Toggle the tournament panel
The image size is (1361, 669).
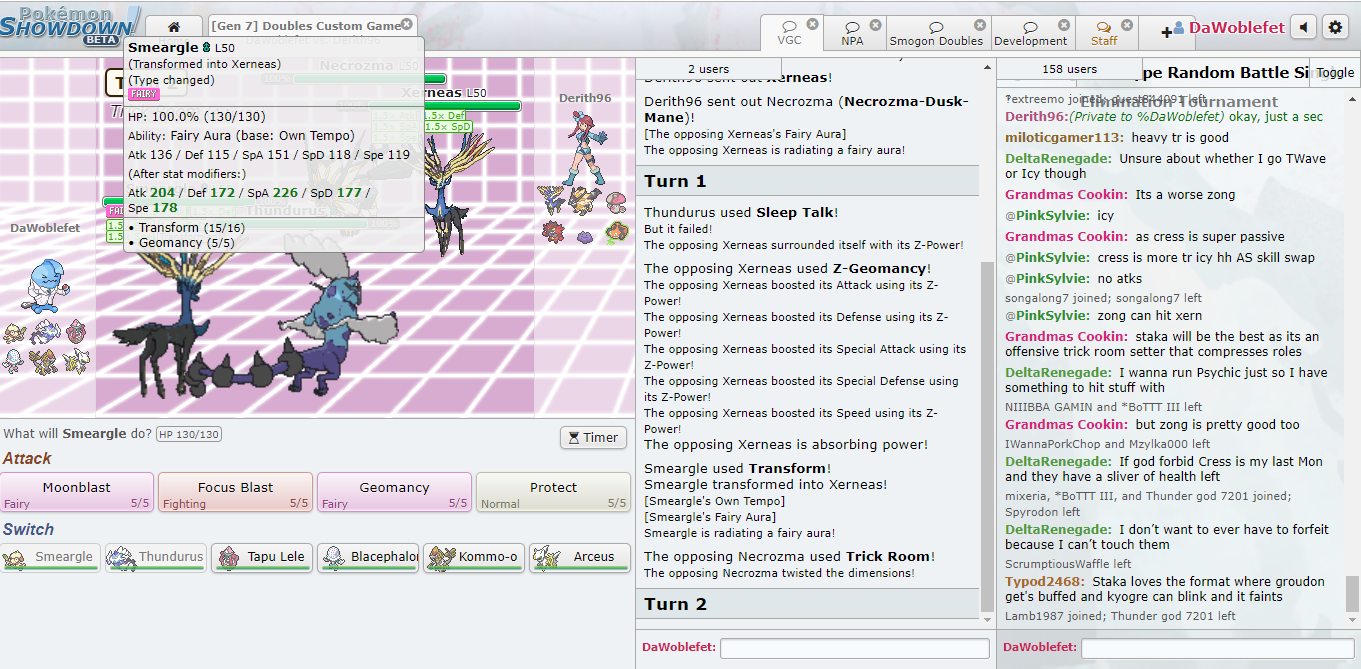click(1335, 72)
